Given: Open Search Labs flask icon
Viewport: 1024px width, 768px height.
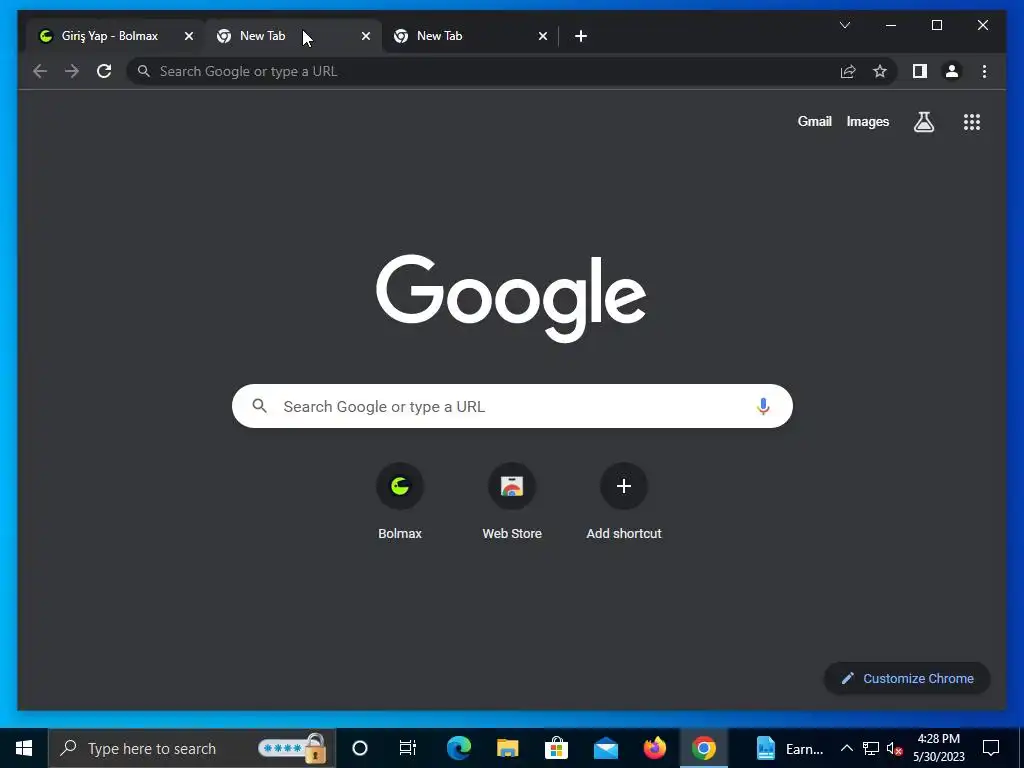Looking at the screenshot, I should coord(923,122).
